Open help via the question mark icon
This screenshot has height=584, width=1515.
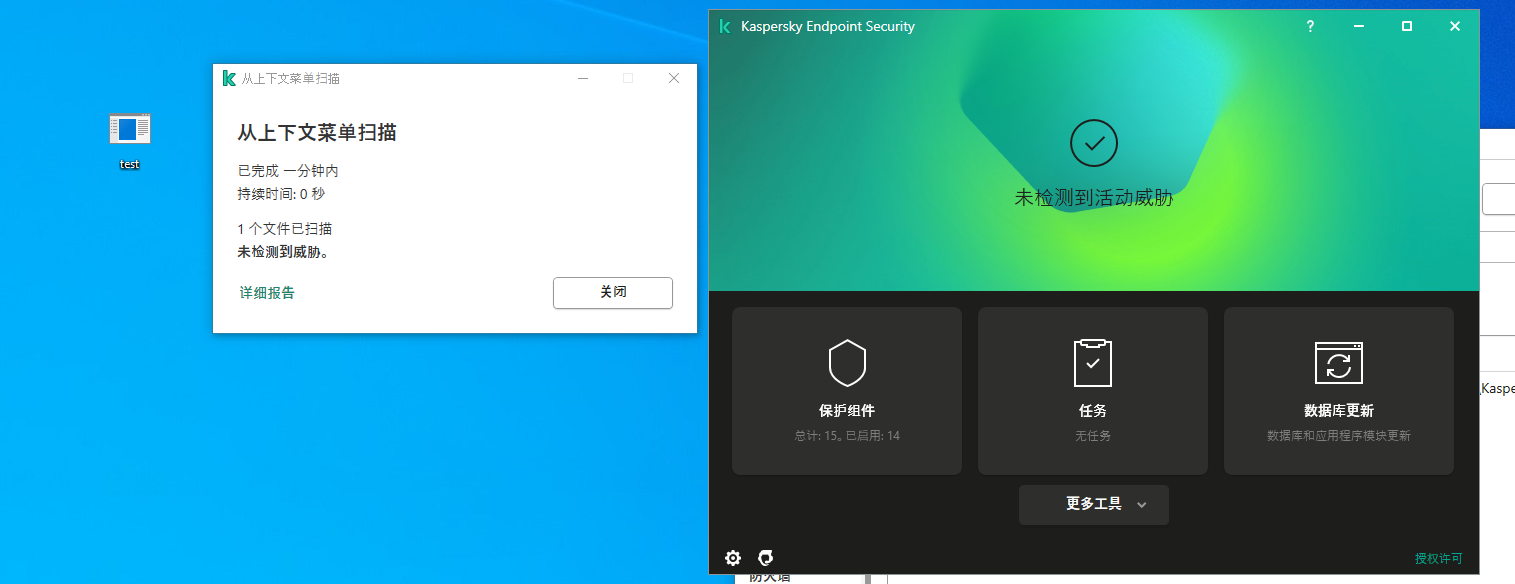(x=1310, y=27)
